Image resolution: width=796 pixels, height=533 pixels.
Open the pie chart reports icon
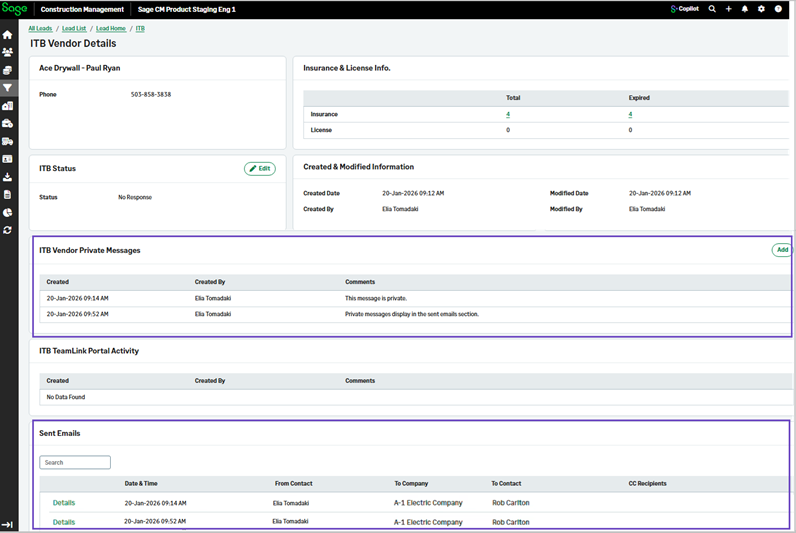pos(8,213)
